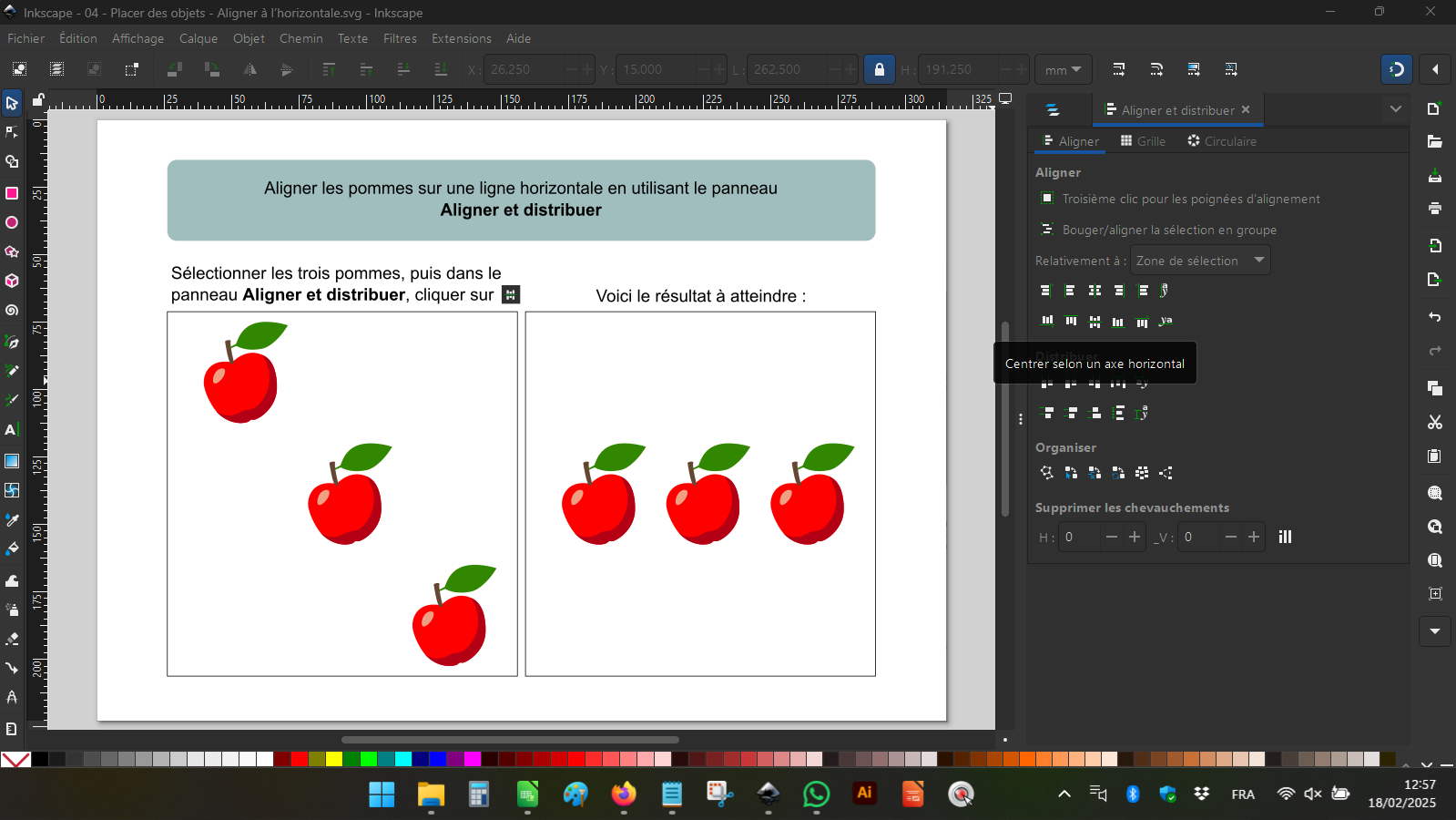The width and height of the screenshot is (1456, 820).
Task: Select the Eraser tool
Action: pos(12,639)
